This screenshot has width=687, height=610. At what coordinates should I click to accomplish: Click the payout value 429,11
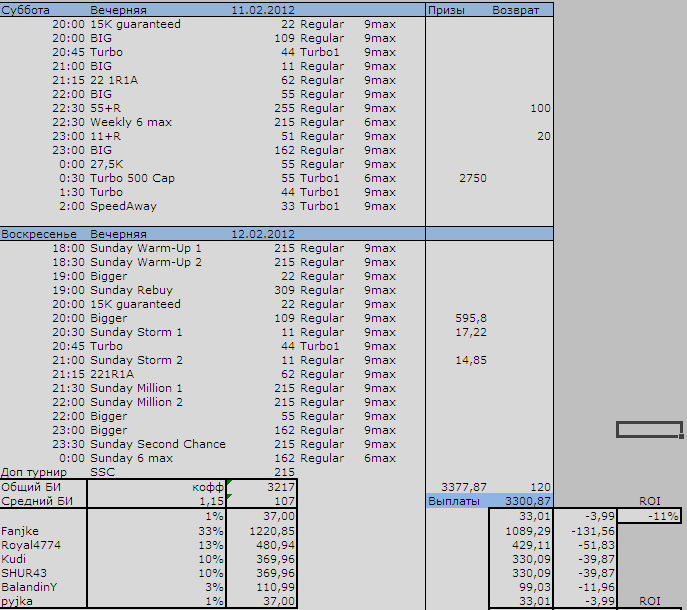click(531, 545)
